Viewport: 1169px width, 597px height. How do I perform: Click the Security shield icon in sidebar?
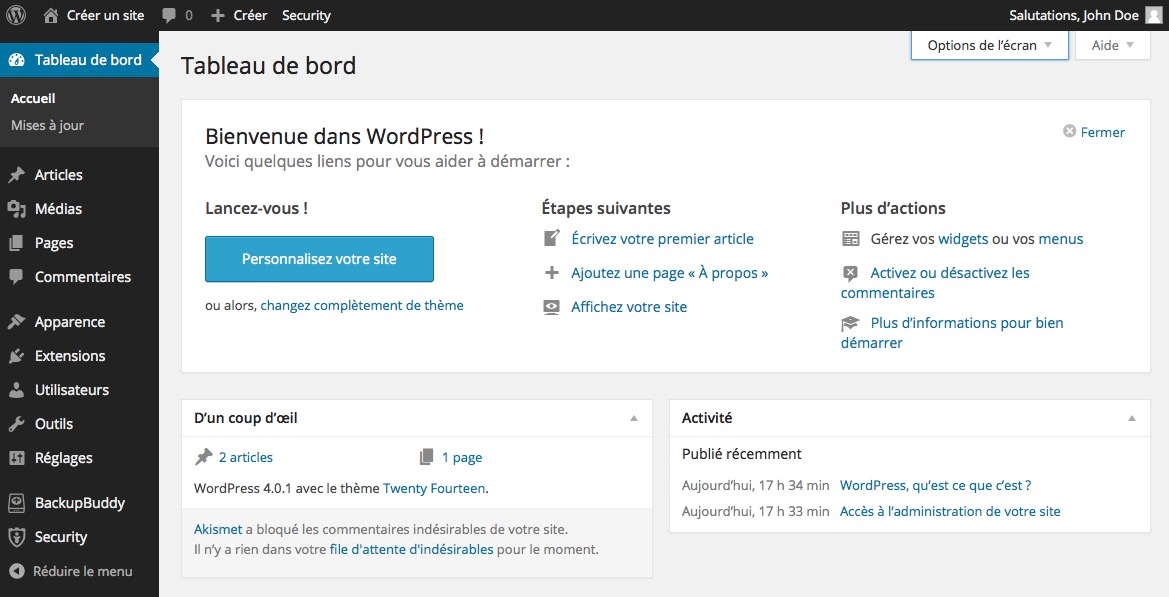pos(16,537)
